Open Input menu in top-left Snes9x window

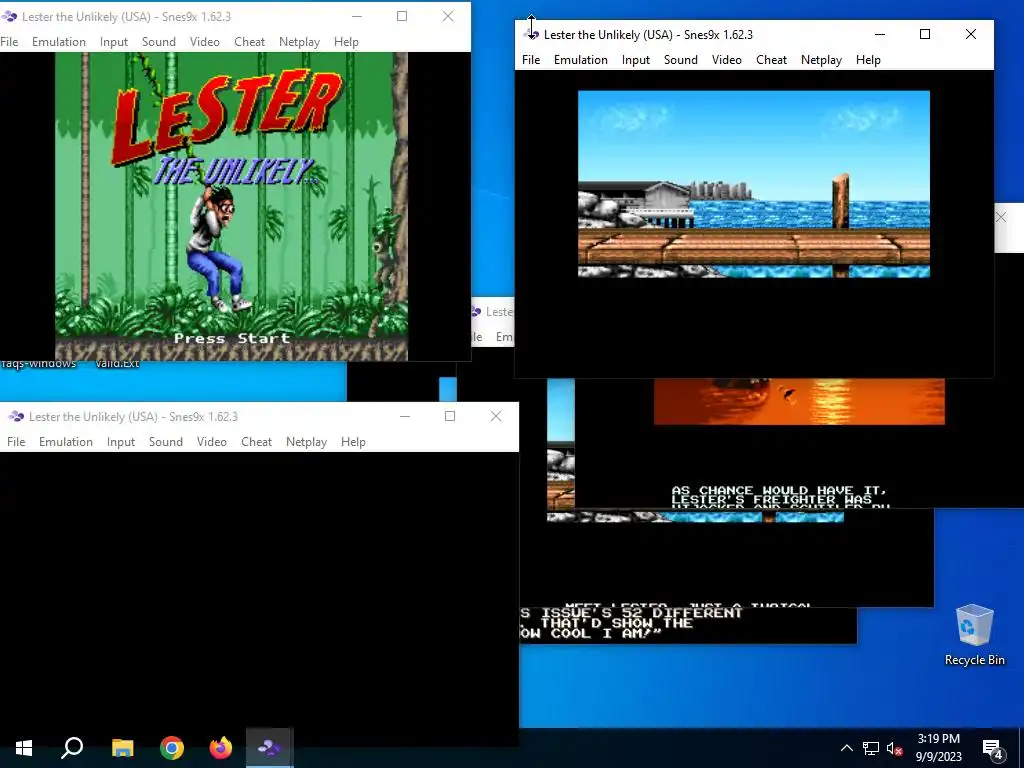tap(114, 42)
